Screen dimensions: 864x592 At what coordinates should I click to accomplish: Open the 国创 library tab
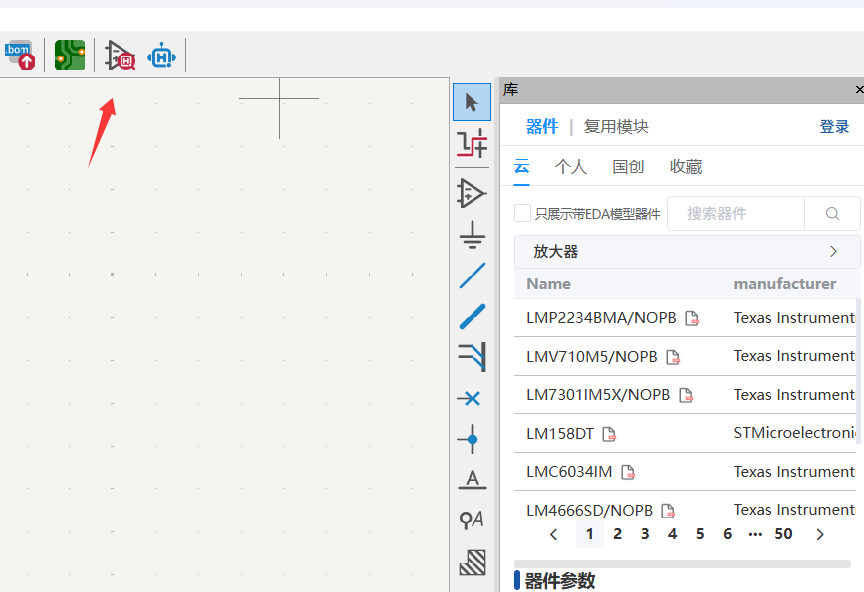click(x=628, y=166)
